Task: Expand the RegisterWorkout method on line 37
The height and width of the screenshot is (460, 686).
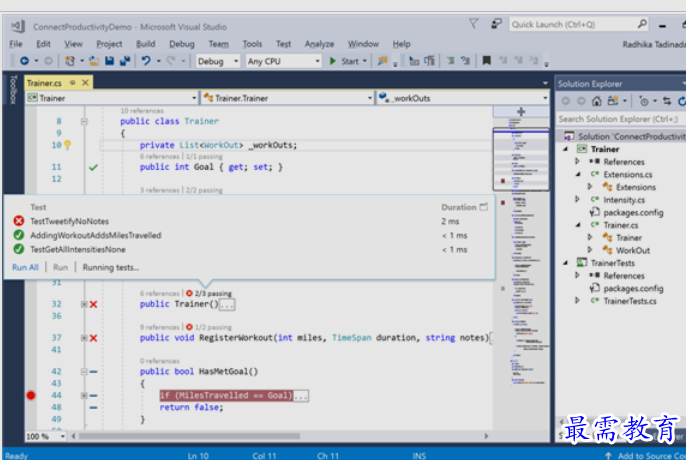Action: 84,338
